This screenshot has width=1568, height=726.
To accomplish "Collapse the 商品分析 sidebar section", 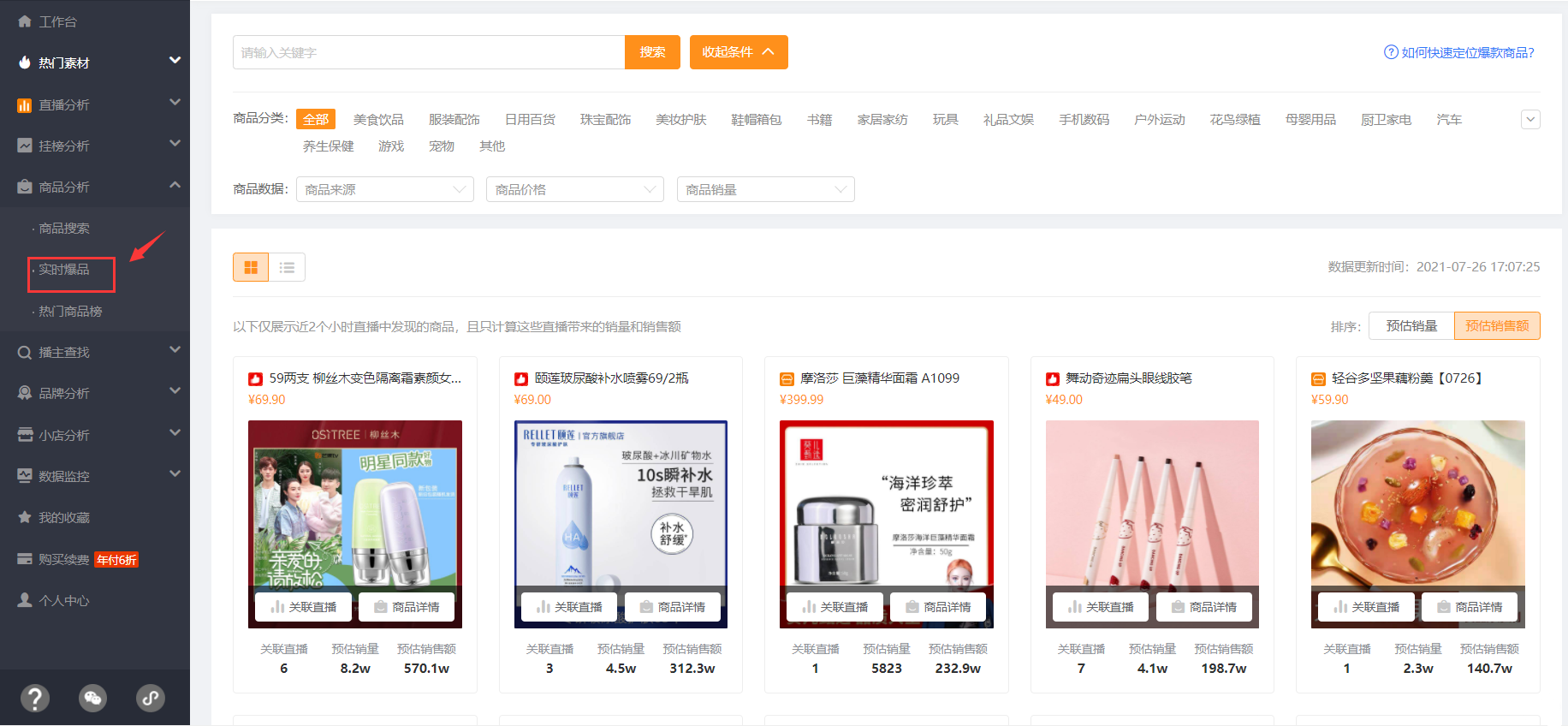I will tap(175, 184).
